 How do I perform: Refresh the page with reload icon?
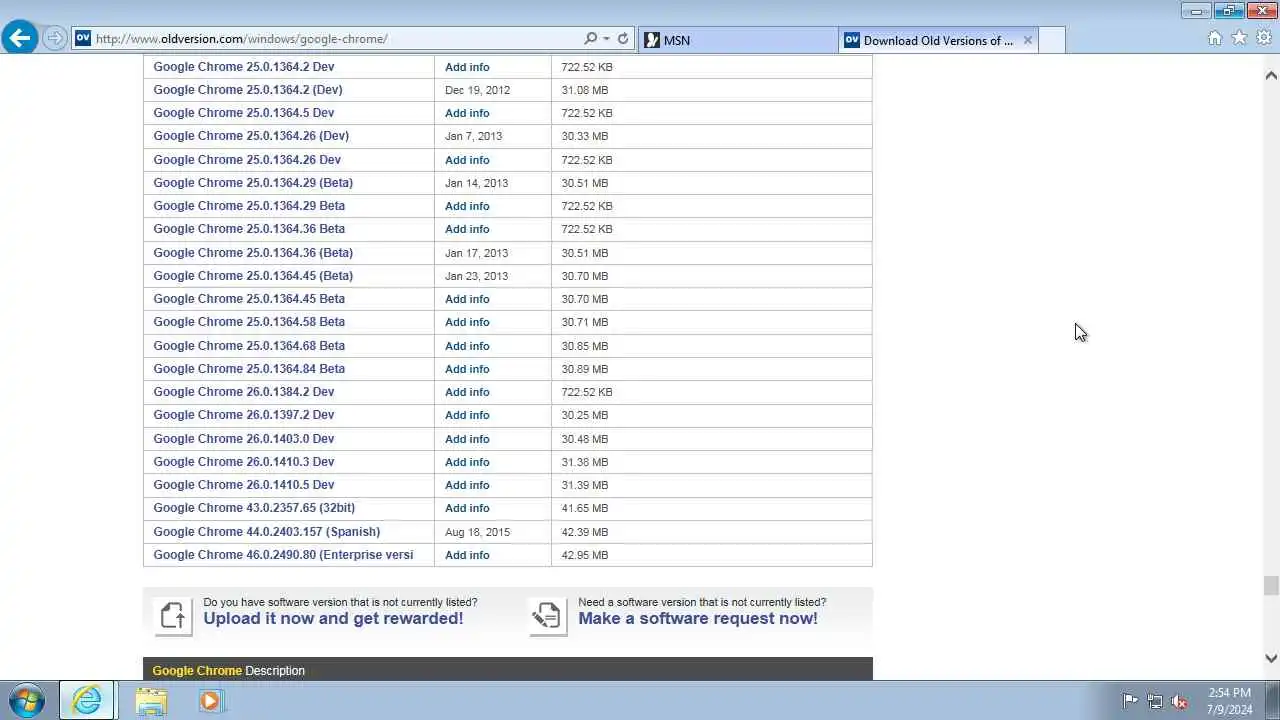click(623, 39)
